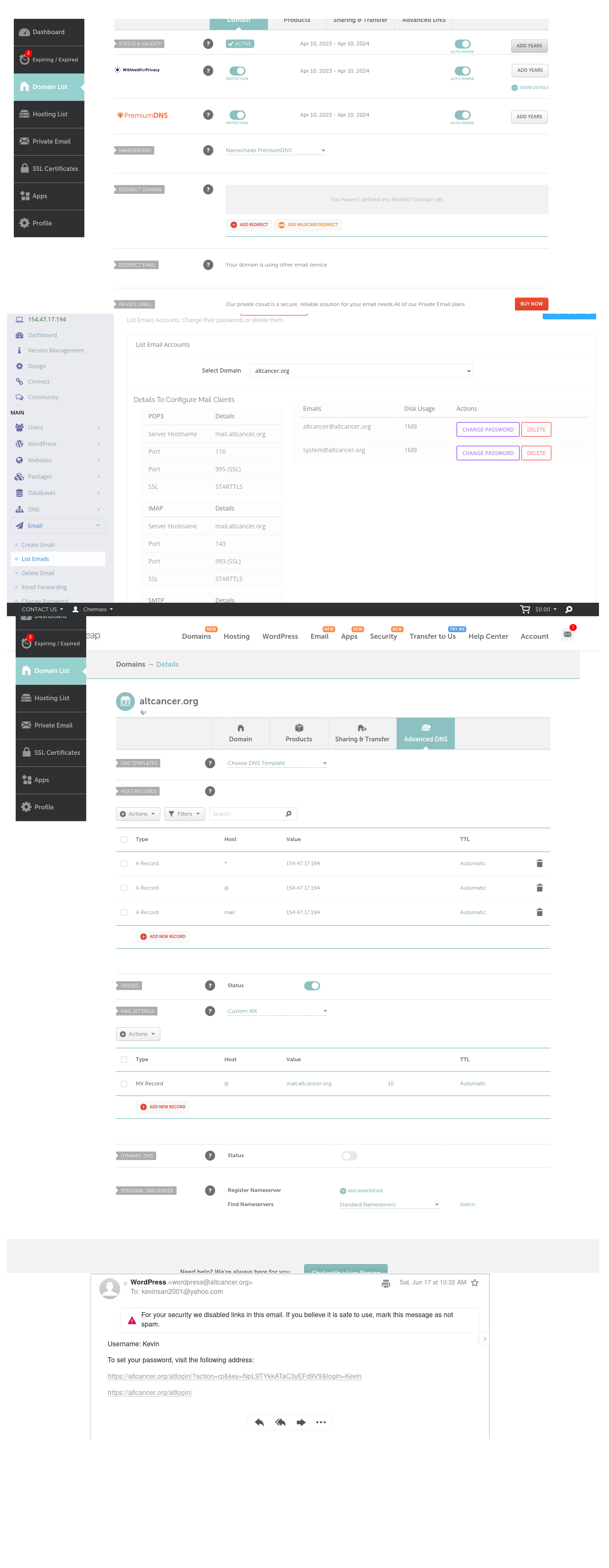Click DELETE for system@altcancer.org
609x1568 pixels.
(536, 453)
